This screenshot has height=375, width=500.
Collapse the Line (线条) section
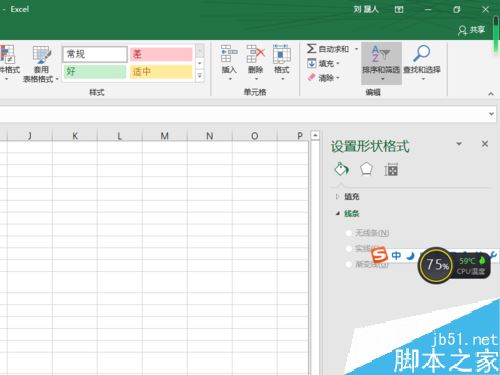pyautogui.click(x=337, y=213)
